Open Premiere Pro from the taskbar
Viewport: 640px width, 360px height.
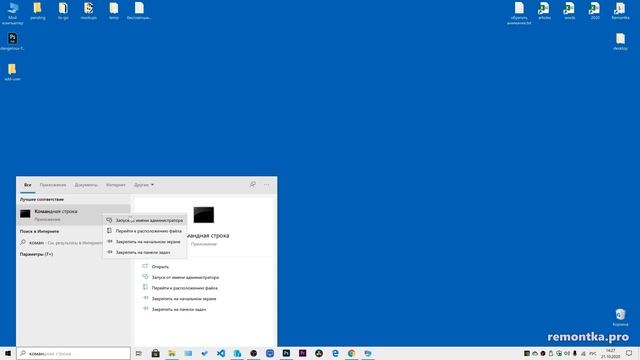tap(302, 353)
